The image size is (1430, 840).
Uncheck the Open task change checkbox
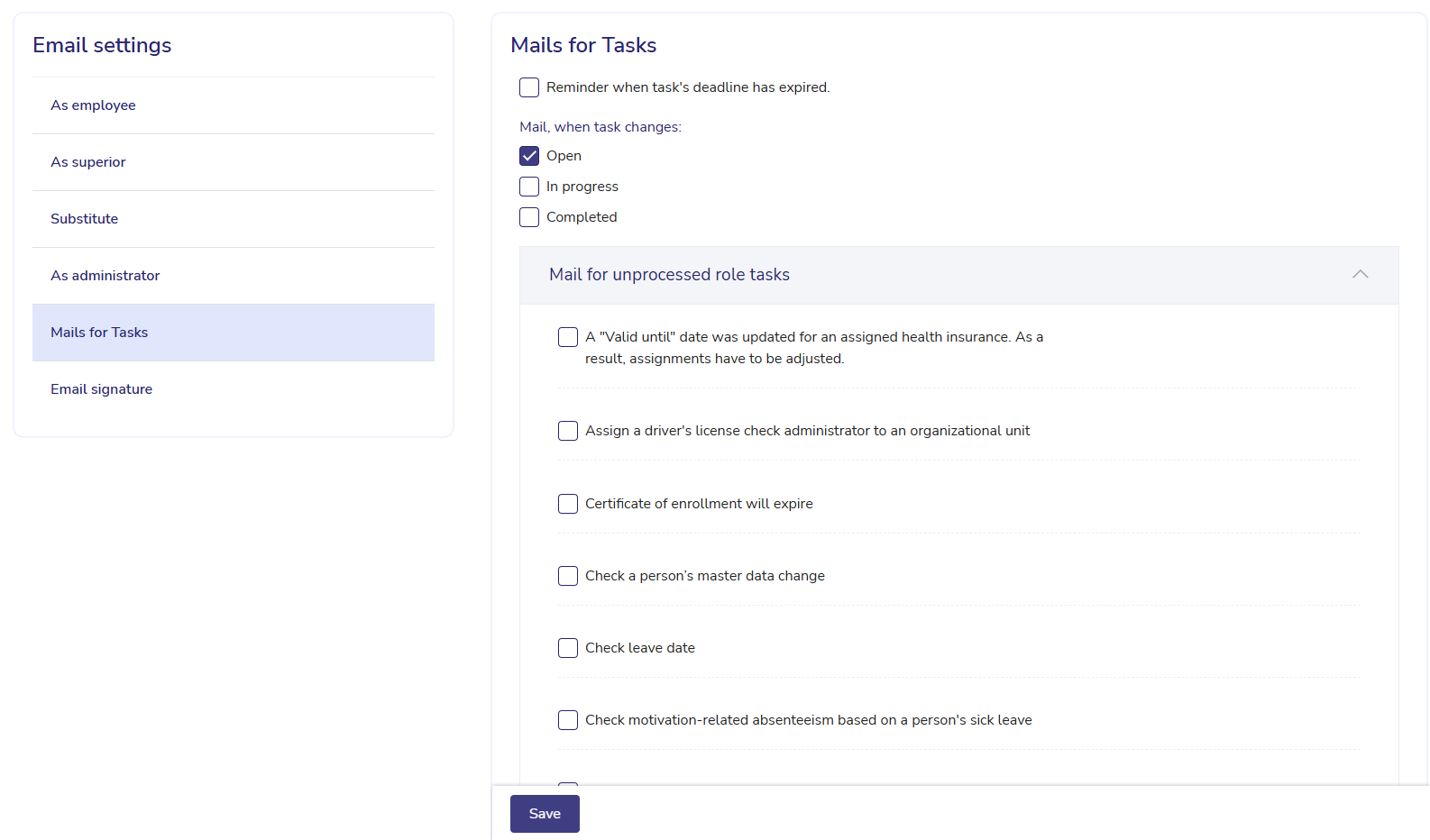click(x=529, y=156)
